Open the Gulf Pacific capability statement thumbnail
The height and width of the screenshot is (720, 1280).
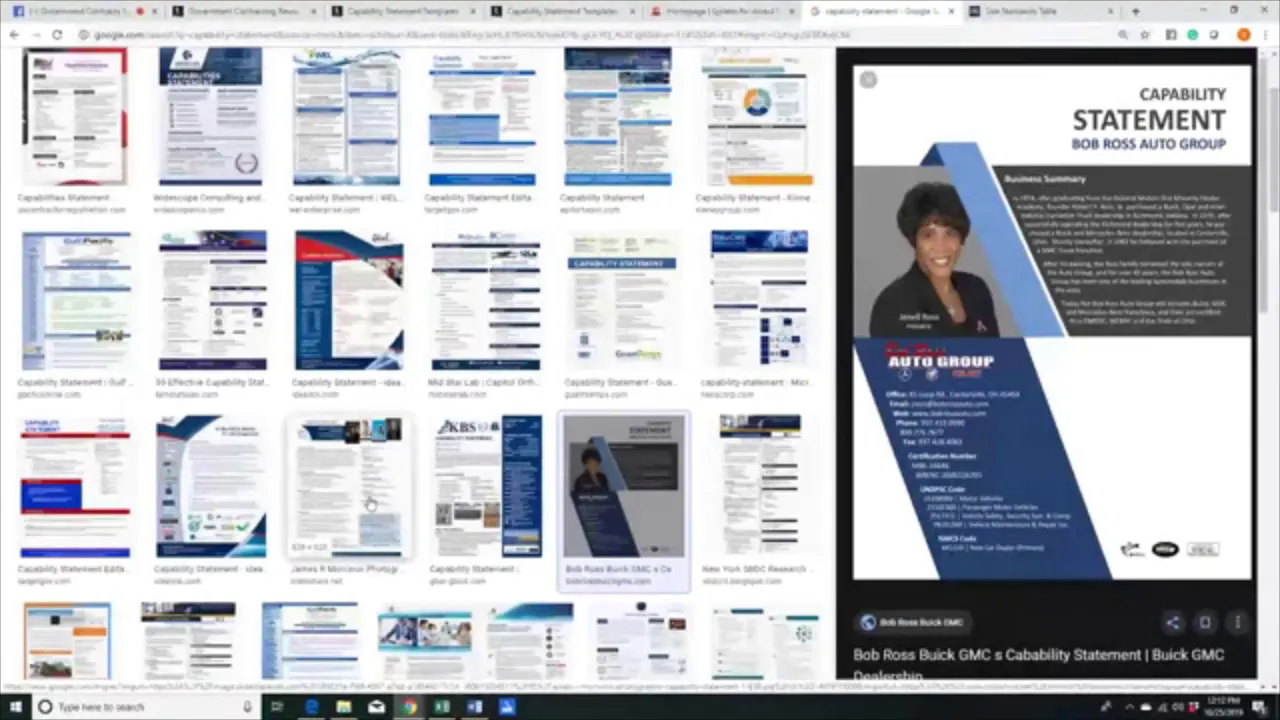[x=76, y=301]
